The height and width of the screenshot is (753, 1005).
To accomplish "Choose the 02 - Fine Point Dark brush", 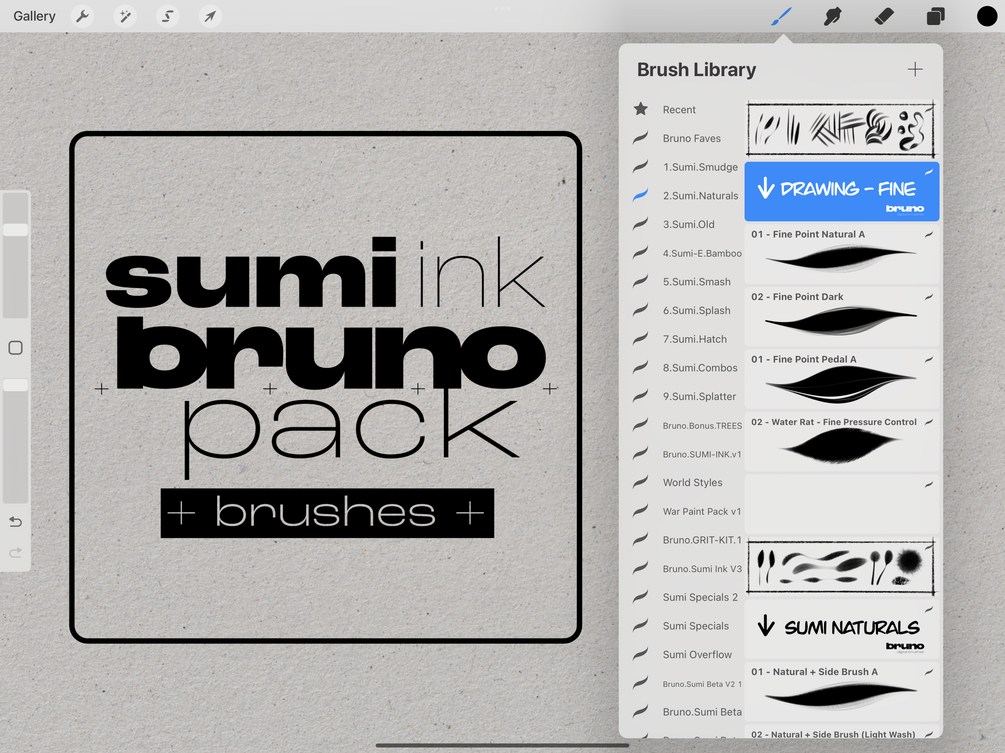I will point(842,317).
